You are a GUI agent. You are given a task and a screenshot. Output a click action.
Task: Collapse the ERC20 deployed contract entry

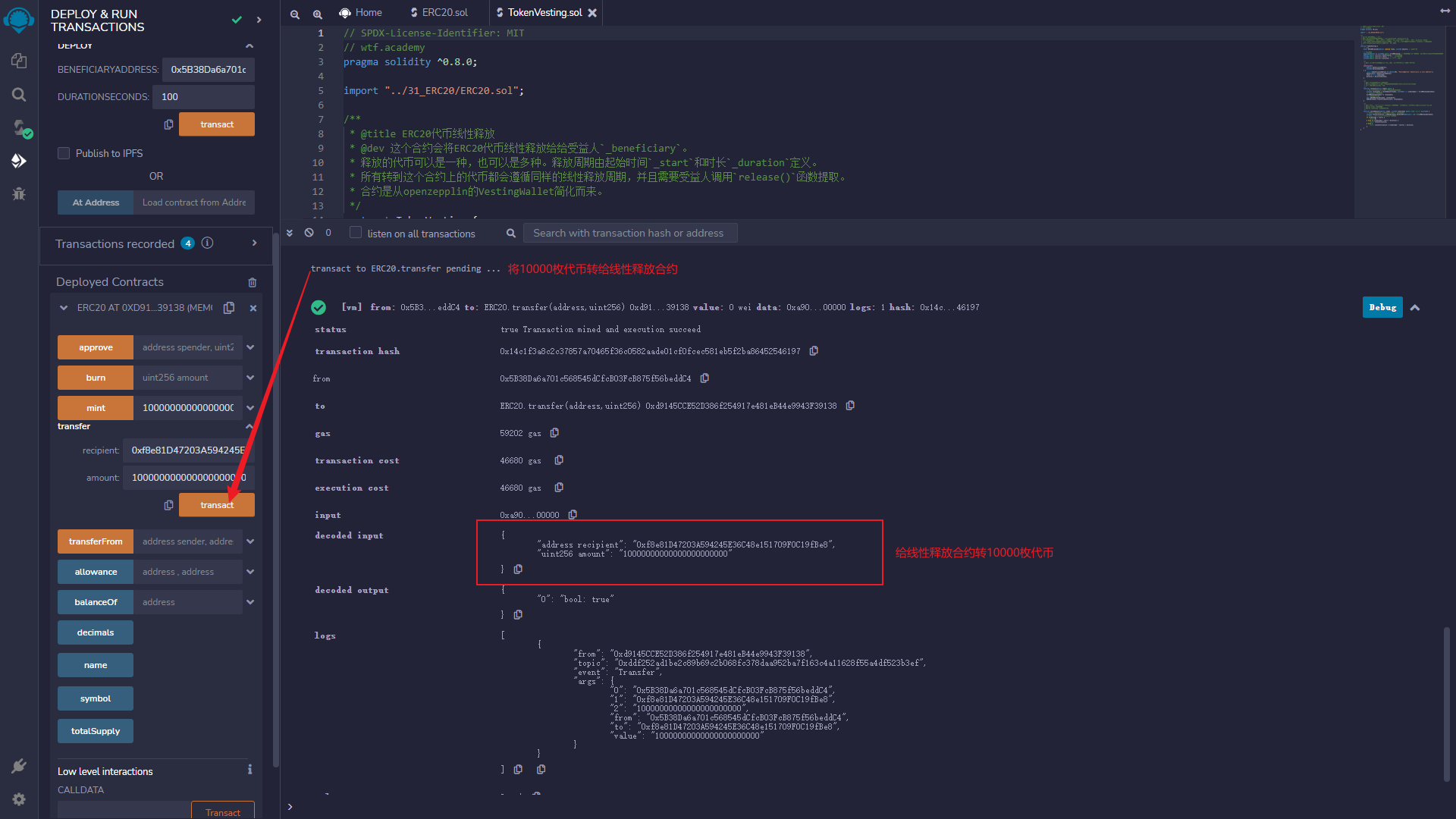64,308
